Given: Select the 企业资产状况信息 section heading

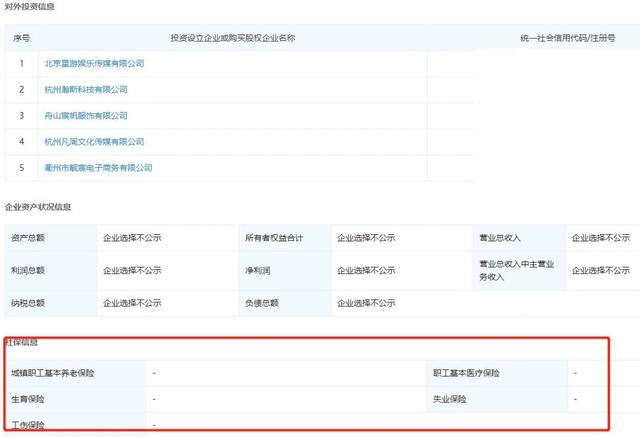Looking at the screenshot, I should click(x=38, y=207).
